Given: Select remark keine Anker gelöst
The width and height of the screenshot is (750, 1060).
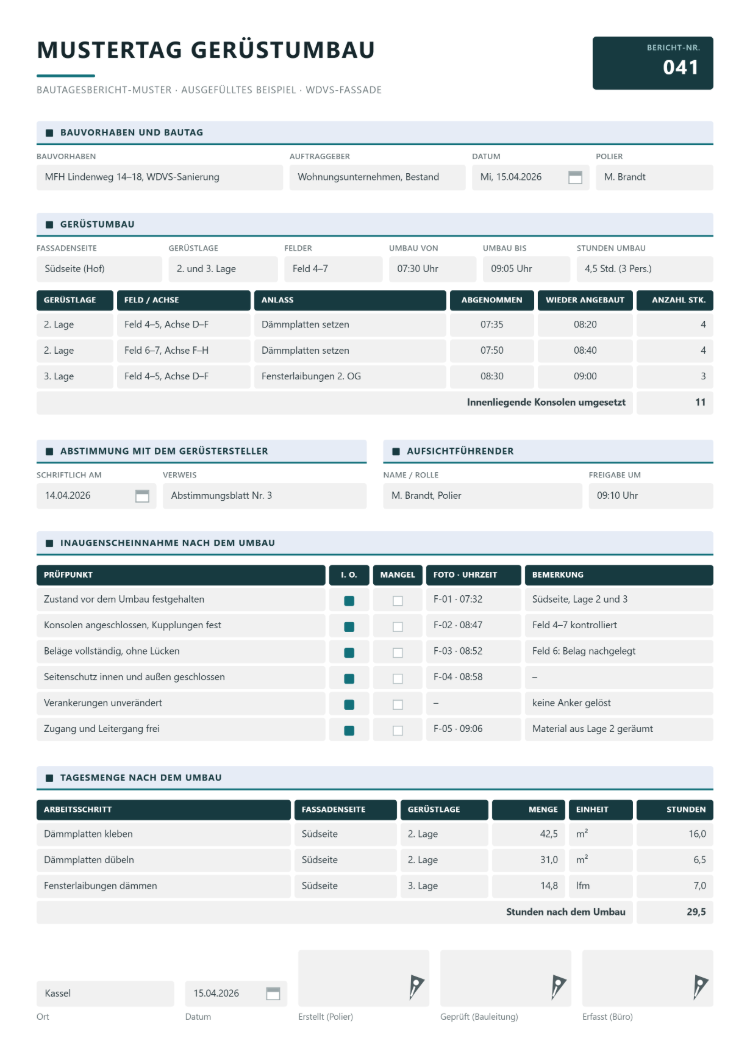Looking at the screenshot, I should coord(618,703).
